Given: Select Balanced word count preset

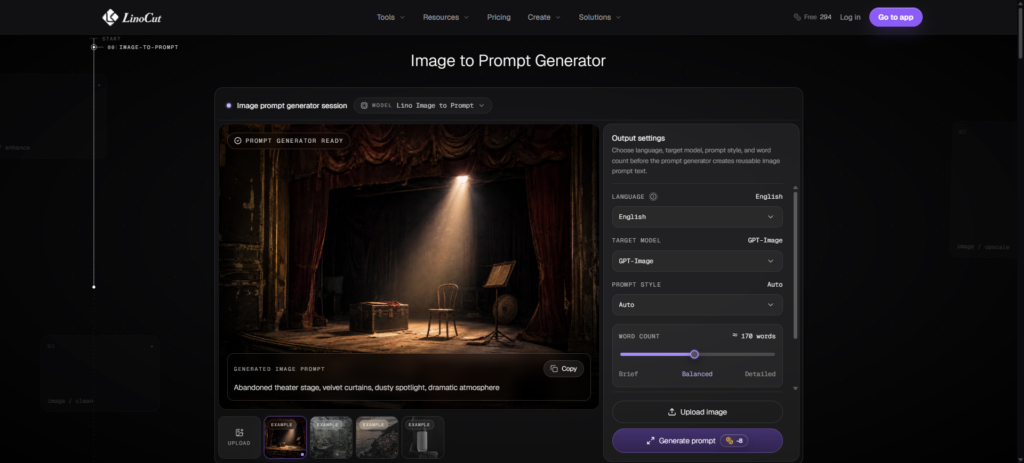Looking at the screenshot, I should pyautogui.click(x=697, y=374).
